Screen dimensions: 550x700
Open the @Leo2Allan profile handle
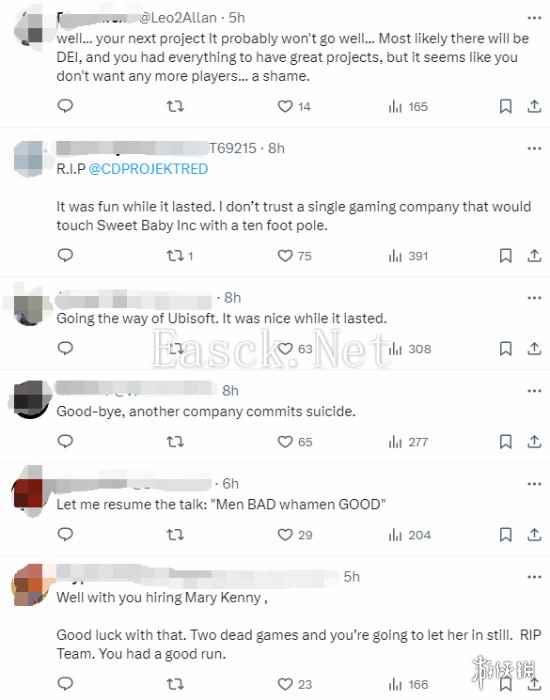[x=178, y=18]
